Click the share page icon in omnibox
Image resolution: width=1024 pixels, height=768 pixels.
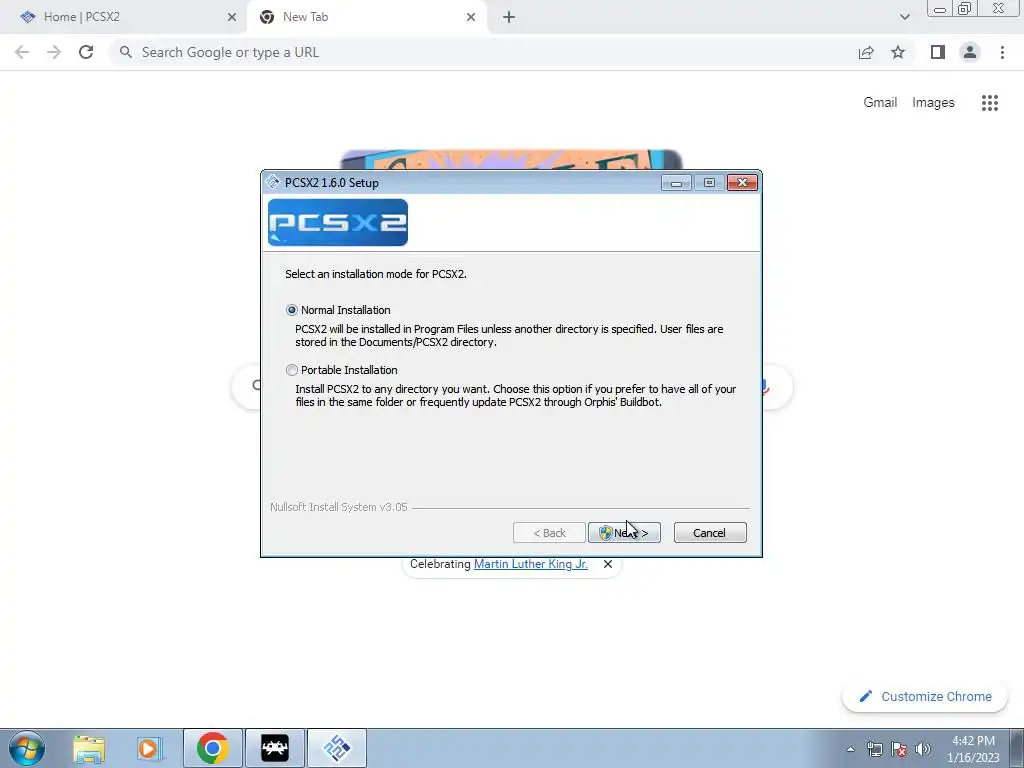866,52
